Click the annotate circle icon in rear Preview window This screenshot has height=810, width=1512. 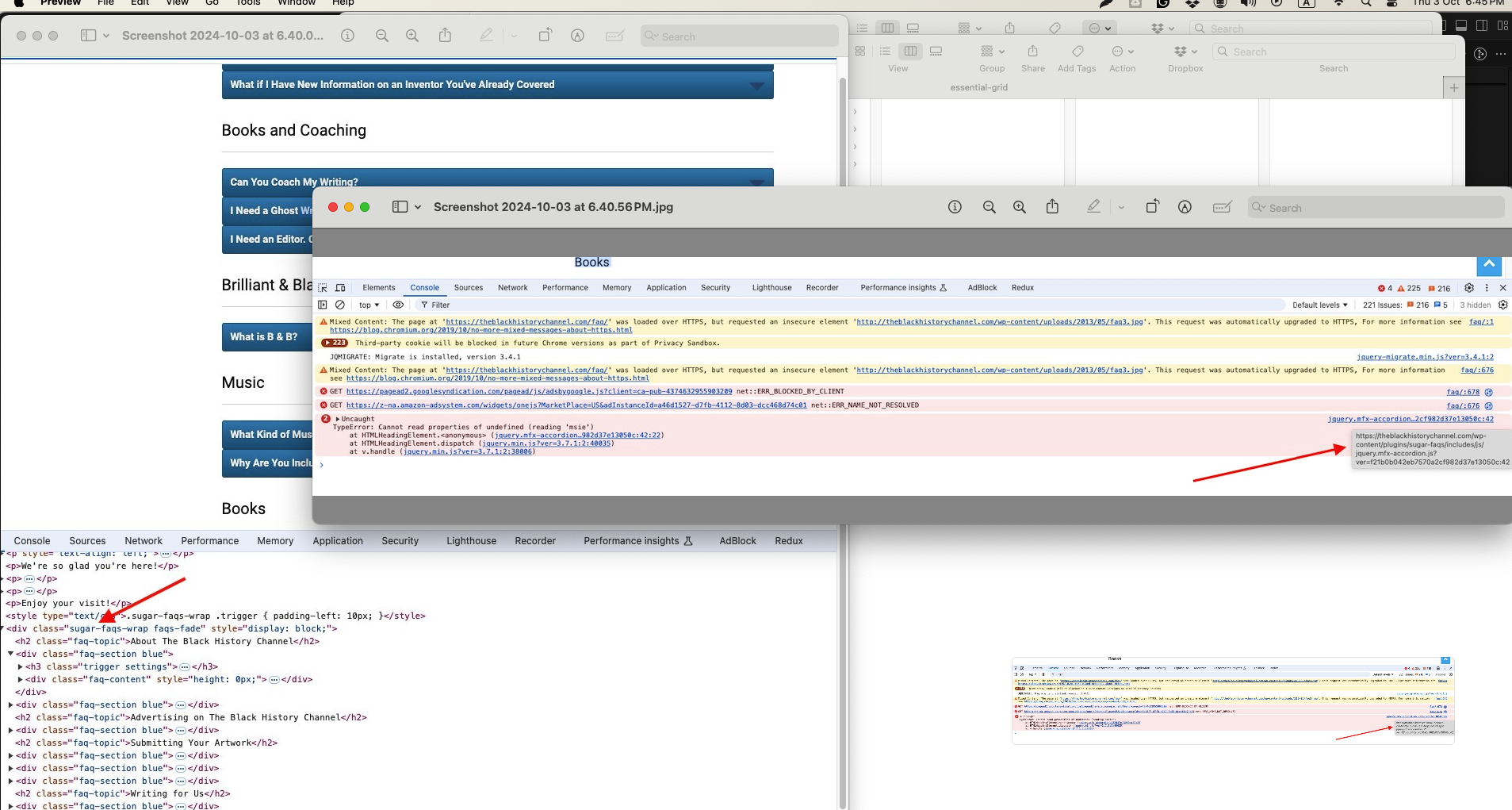tap(577, 36)
